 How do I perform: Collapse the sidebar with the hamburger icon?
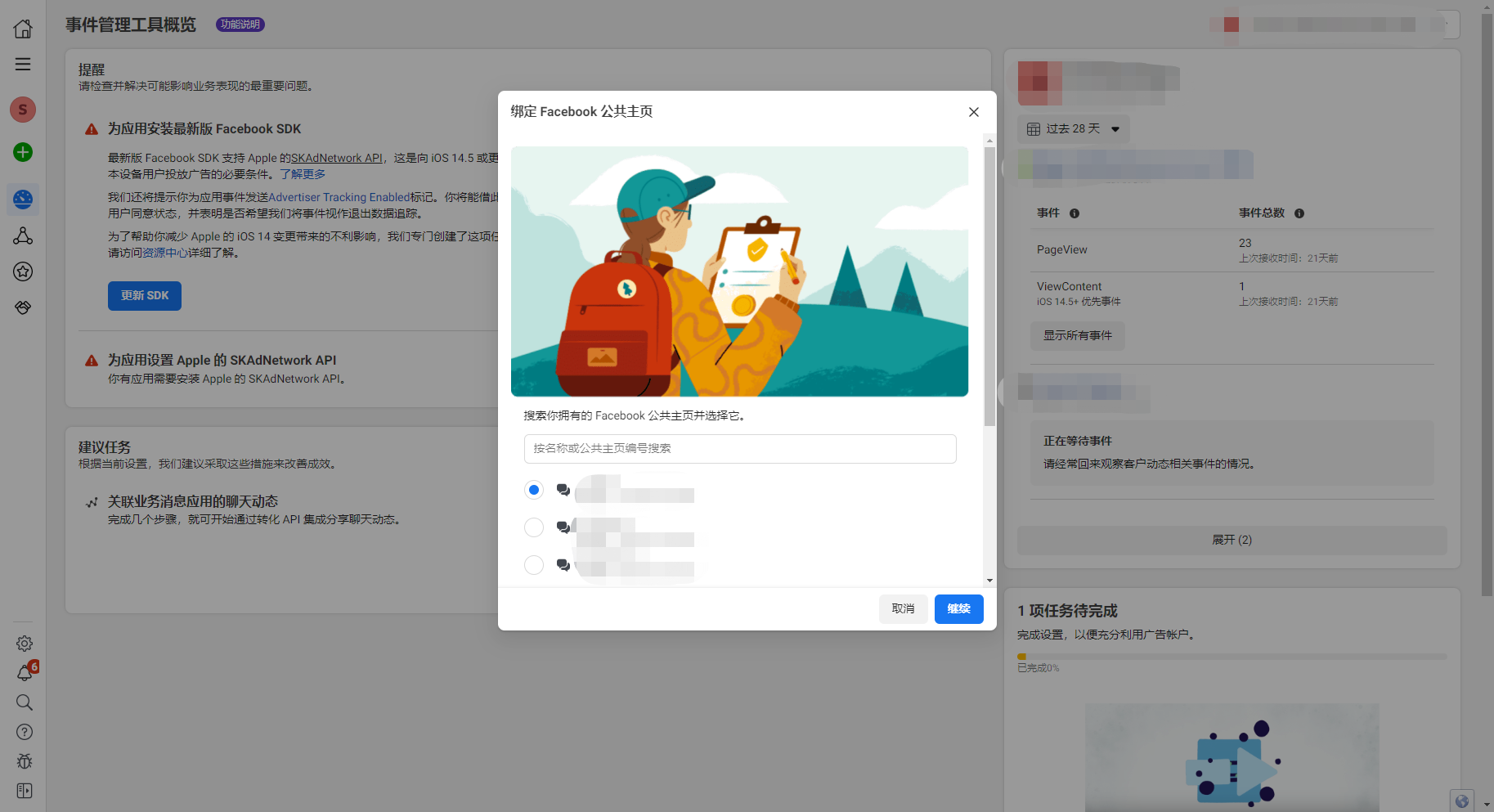point(23,64)
